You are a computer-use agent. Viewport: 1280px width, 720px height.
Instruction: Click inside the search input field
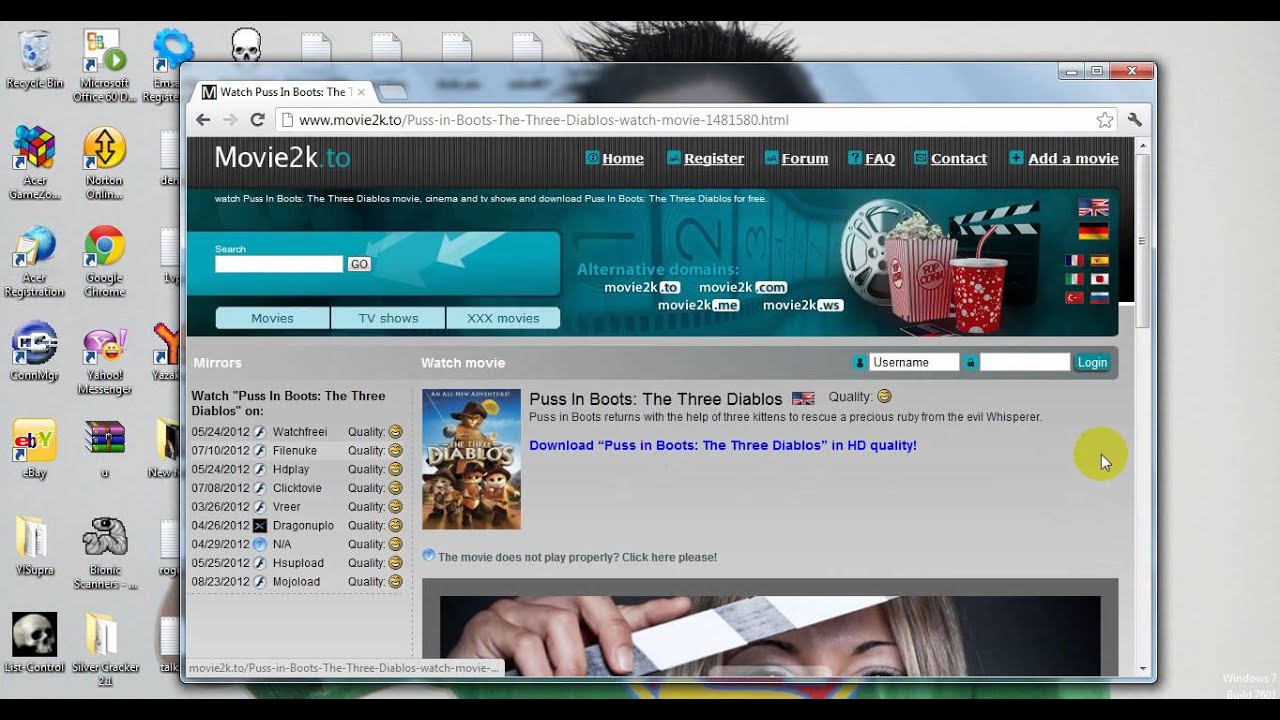click(x=278, y=263)
